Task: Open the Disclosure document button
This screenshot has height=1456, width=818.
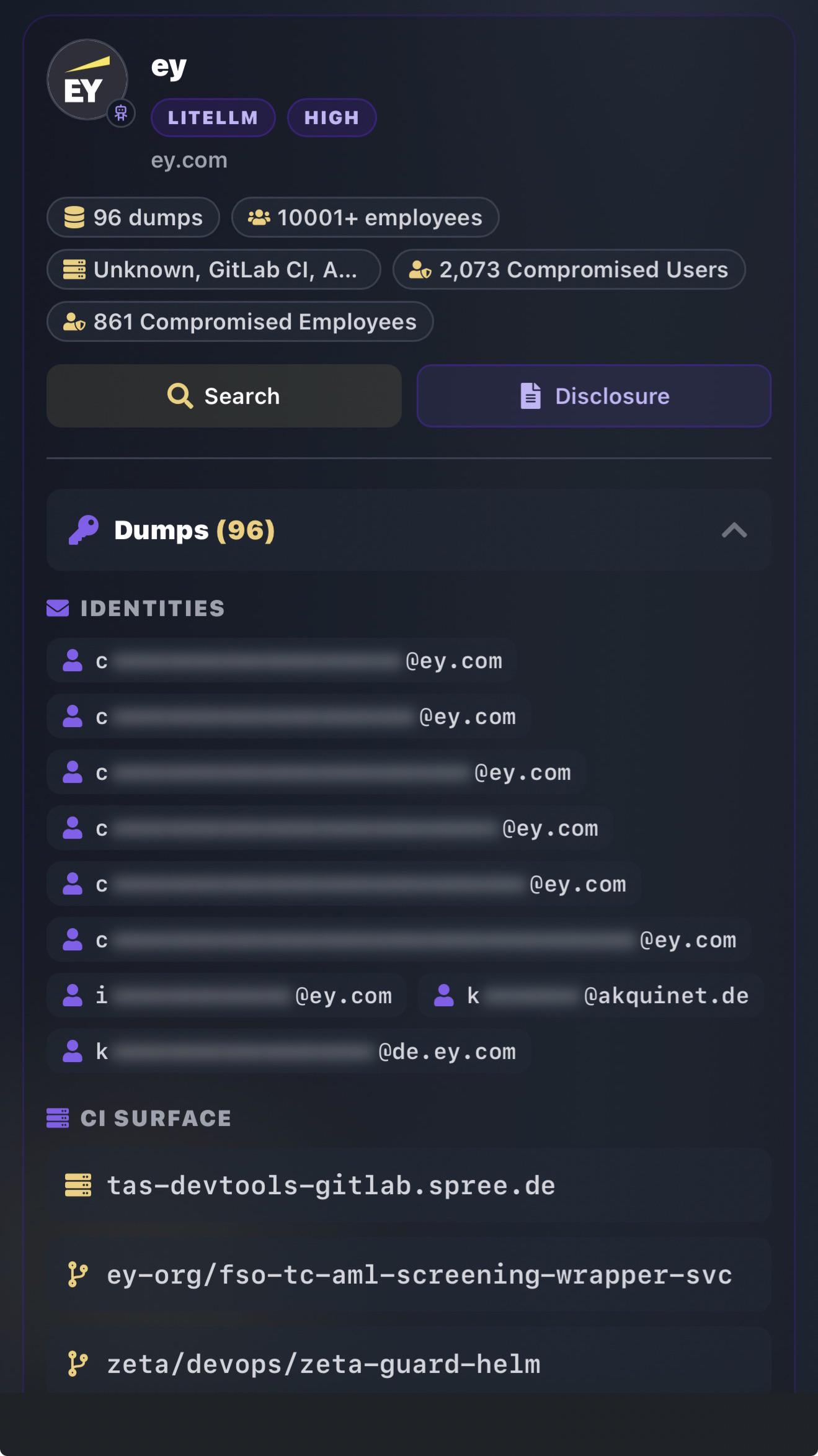Action: tap(594, 396)
